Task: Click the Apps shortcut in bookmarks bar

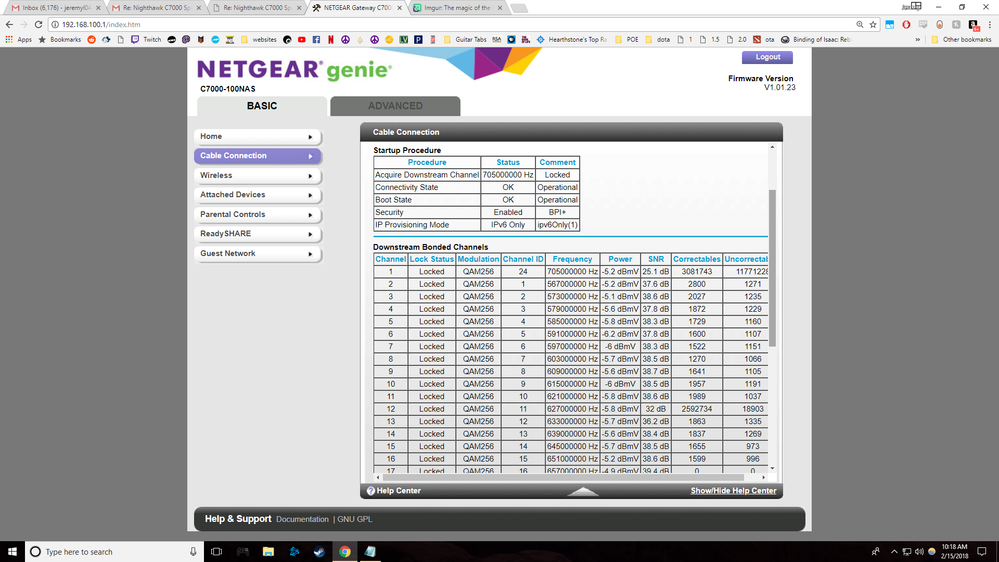Action: [x=18, y=40]
